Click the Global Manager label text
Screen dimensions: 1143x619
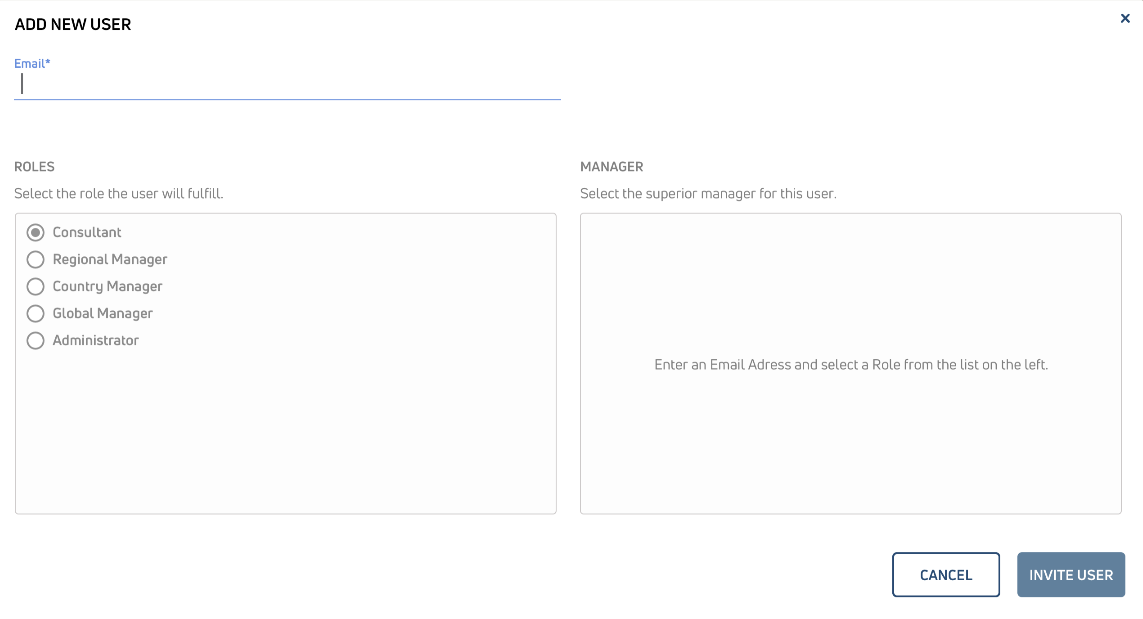coord(103,313)
